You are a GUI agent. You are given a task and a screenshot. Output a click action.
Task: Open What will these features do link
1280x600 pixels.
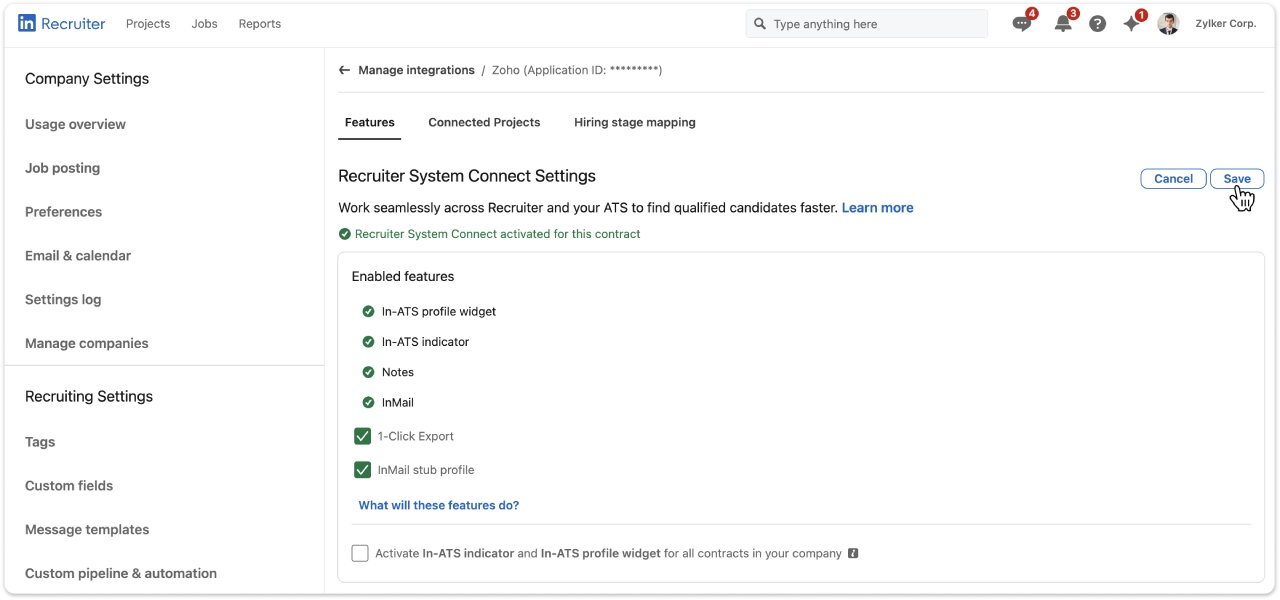(x=439, y=505)
